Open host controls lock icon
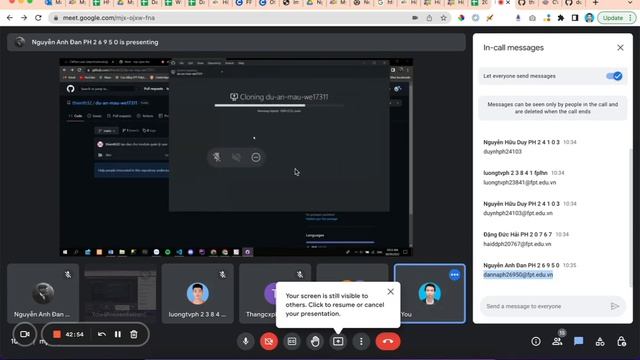This screenshot has height=360, width=640. point(621,342)
